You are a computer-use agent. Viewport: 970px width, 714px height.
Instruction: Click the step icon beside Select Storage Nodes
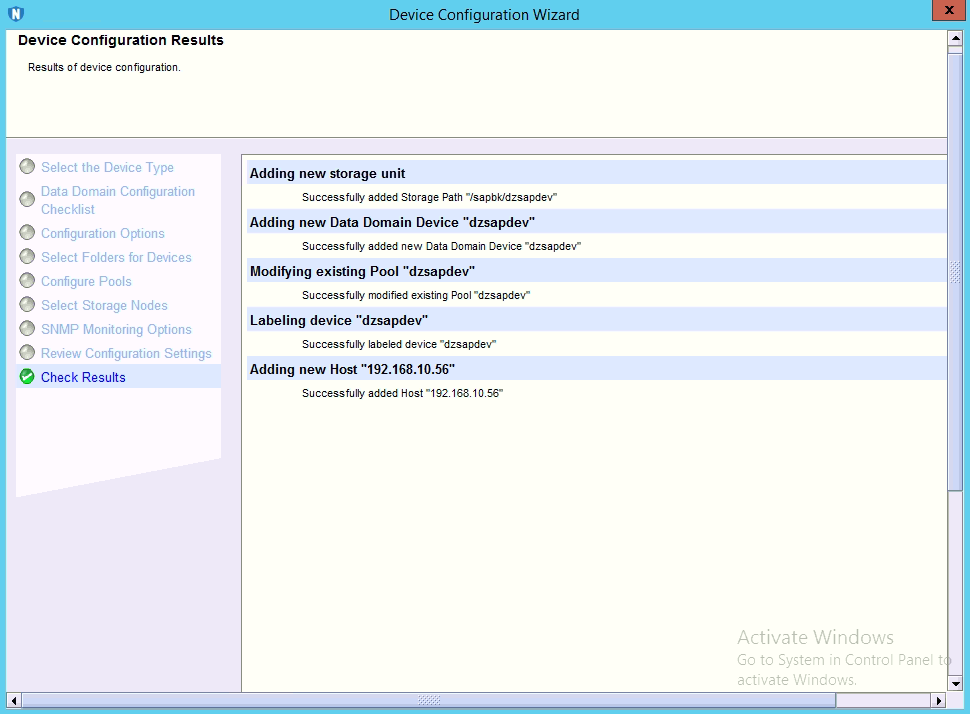point(27,305)
